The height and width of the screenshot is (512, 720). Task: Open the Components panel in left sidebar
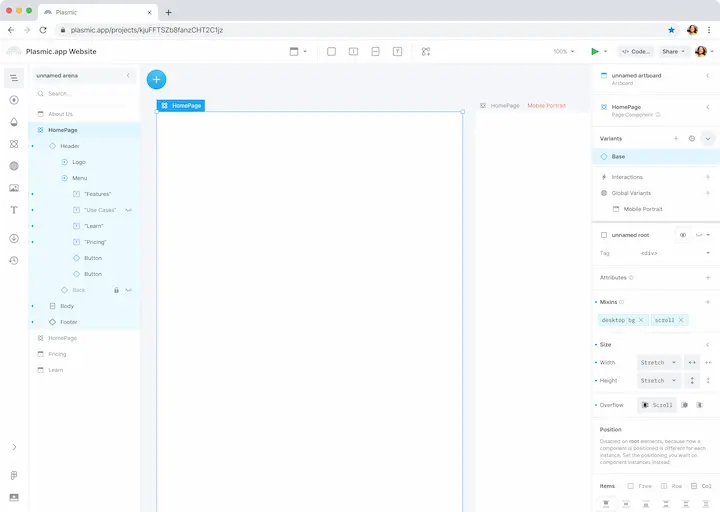pyautogui.click(x=14, y=144)
